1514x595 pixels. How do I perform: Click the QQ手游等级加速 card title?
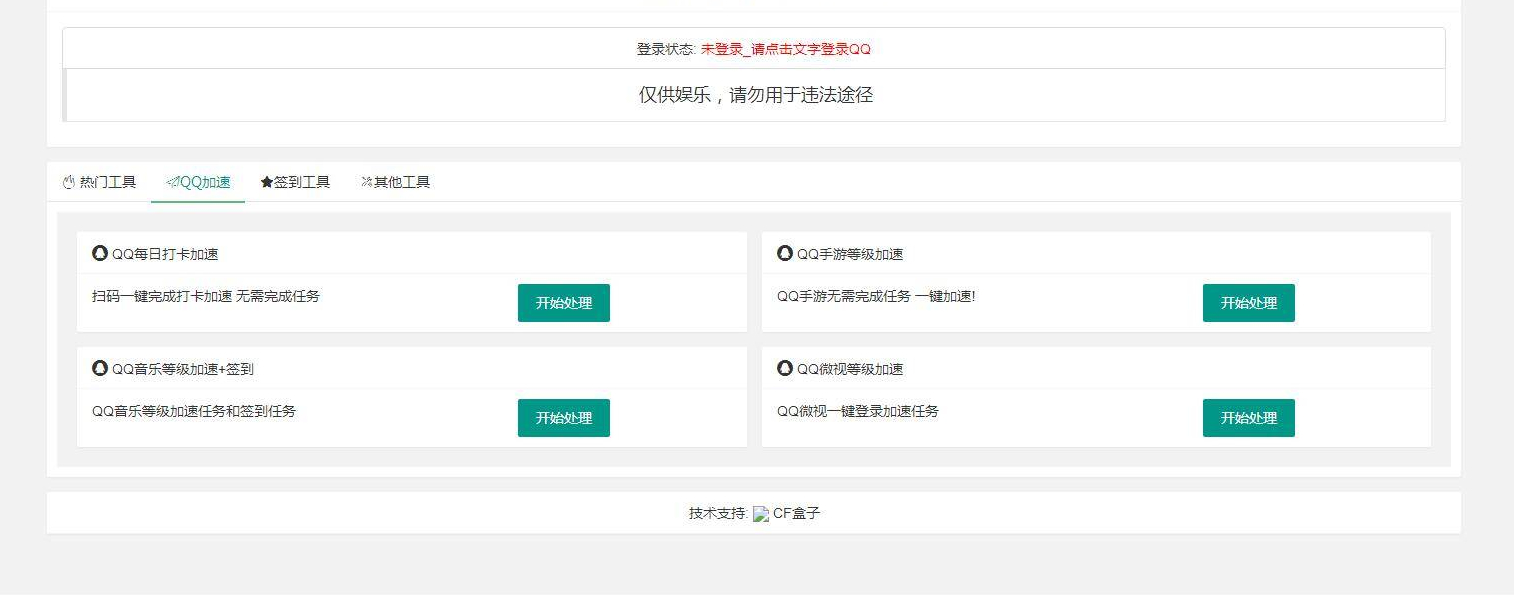[850, 254]
